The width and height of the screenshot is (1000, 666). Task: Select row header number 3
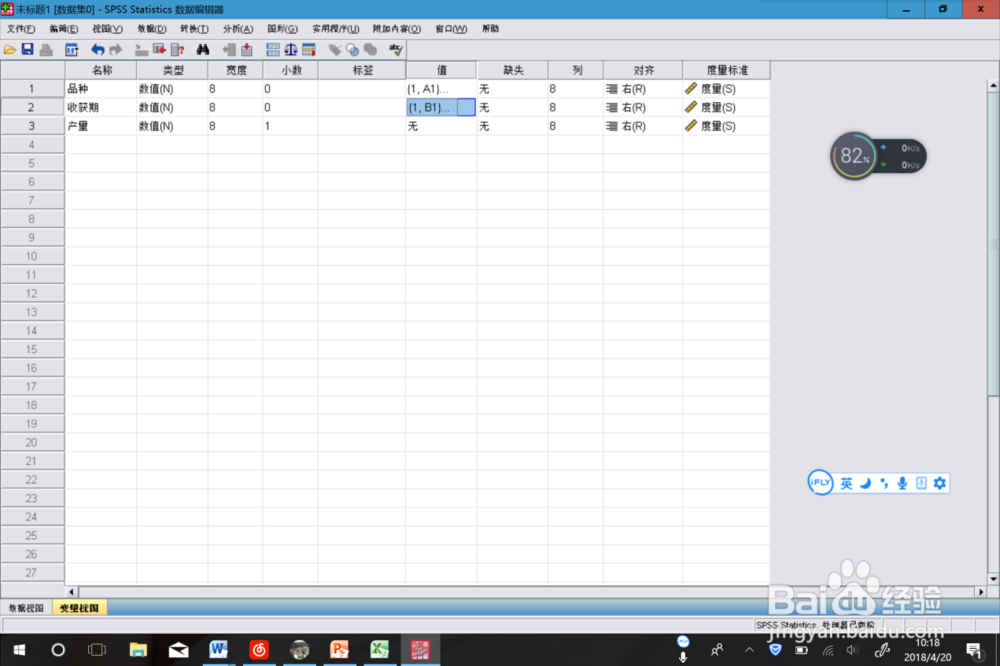point(32,126)
